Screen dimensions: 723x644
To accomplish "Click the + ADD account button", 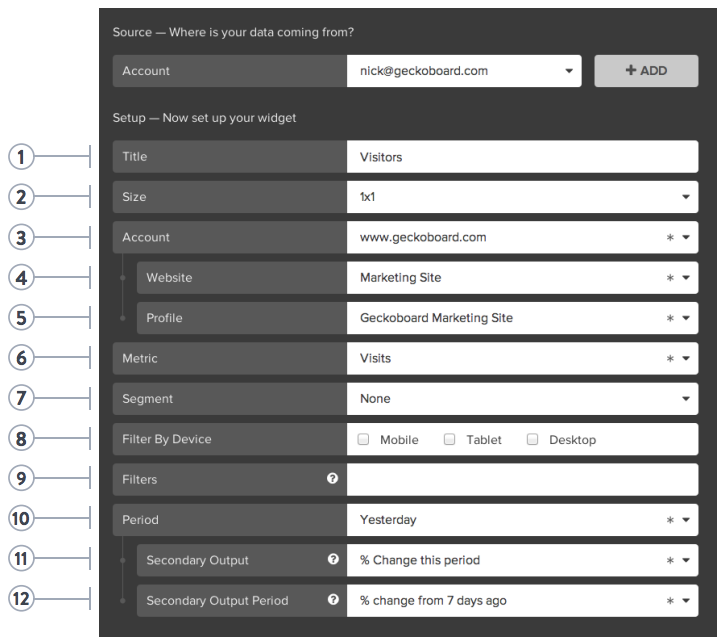I will [x=646, y=71].
